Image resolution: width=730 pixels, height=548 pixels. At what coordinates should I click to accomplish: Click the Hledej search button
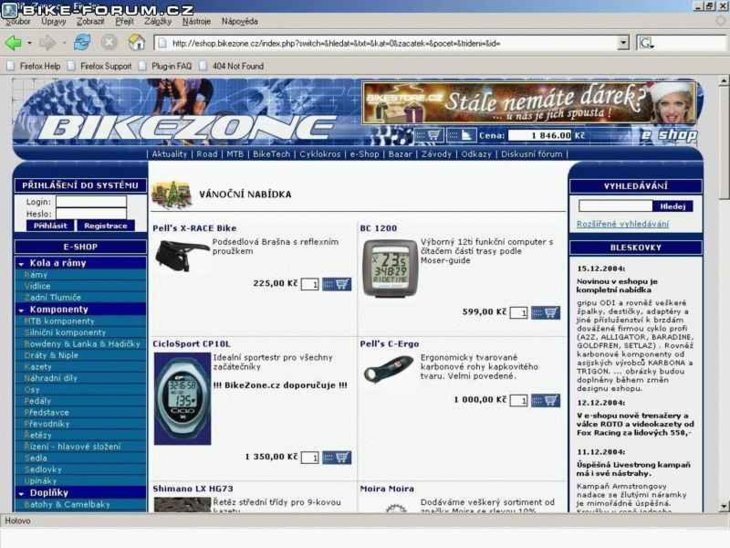(x=673, y=206)
